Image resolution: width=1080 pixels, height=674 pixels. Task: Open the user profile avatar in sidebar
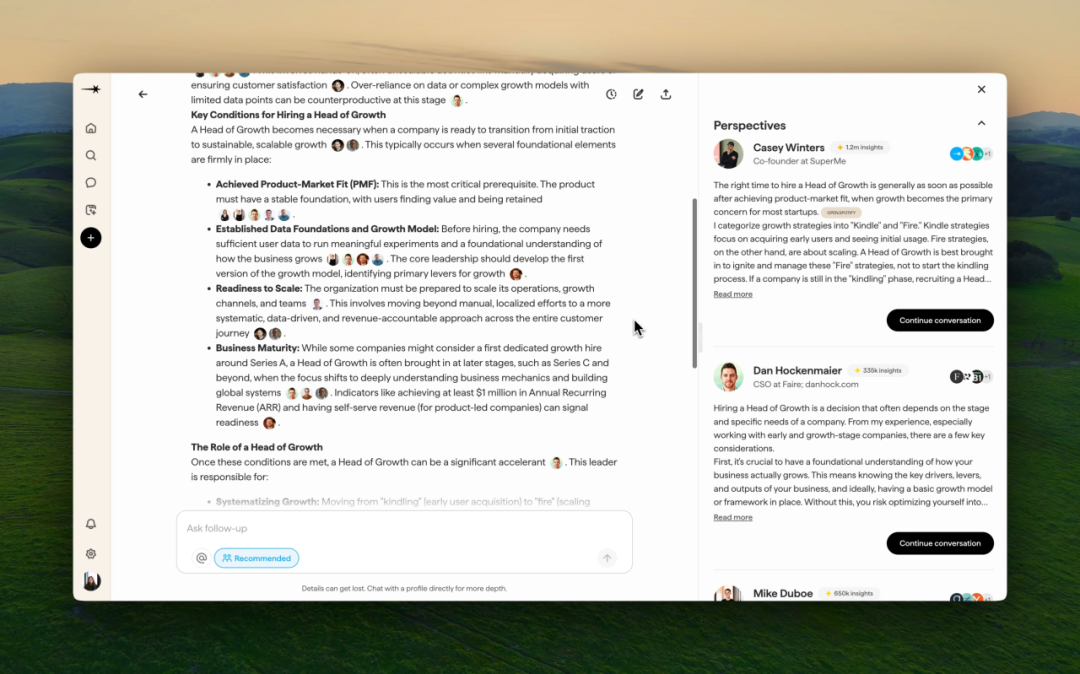tap(92, 581)
